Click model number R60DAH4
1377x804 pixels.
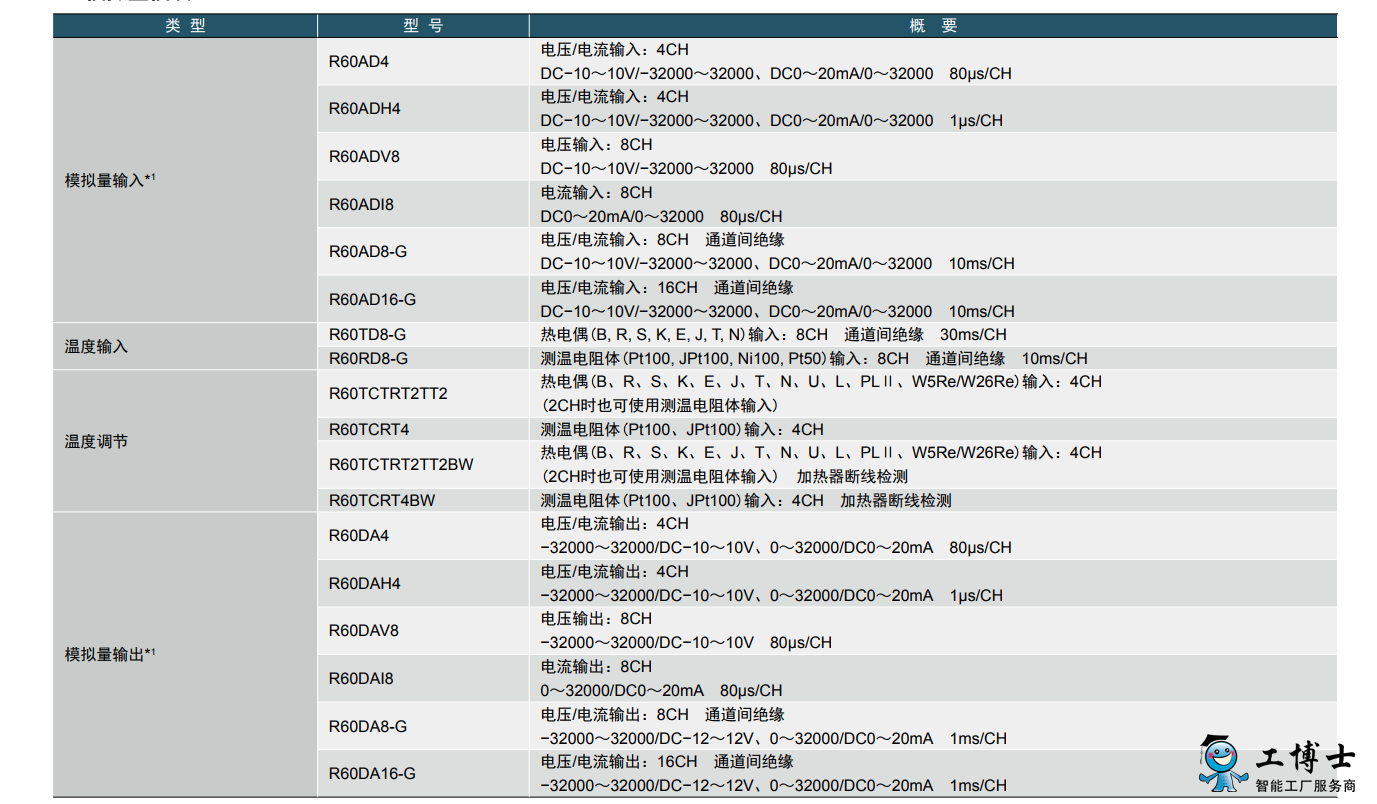pyautogui.click(x=364, y=583)
